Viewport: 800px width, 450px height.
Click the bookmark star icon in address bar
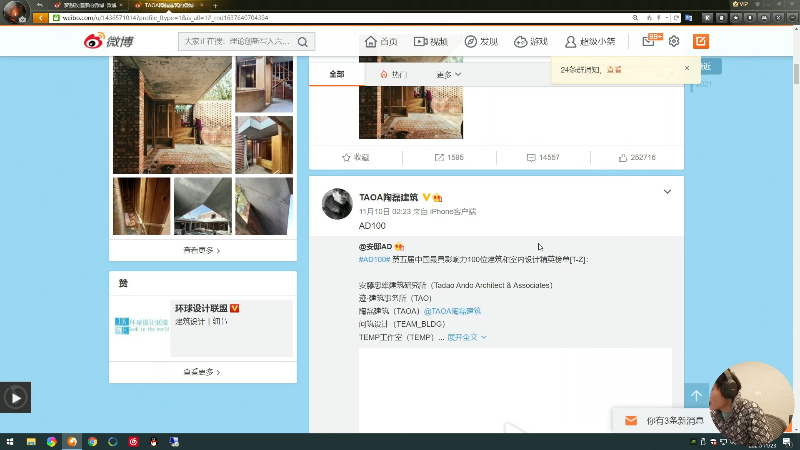649,18
